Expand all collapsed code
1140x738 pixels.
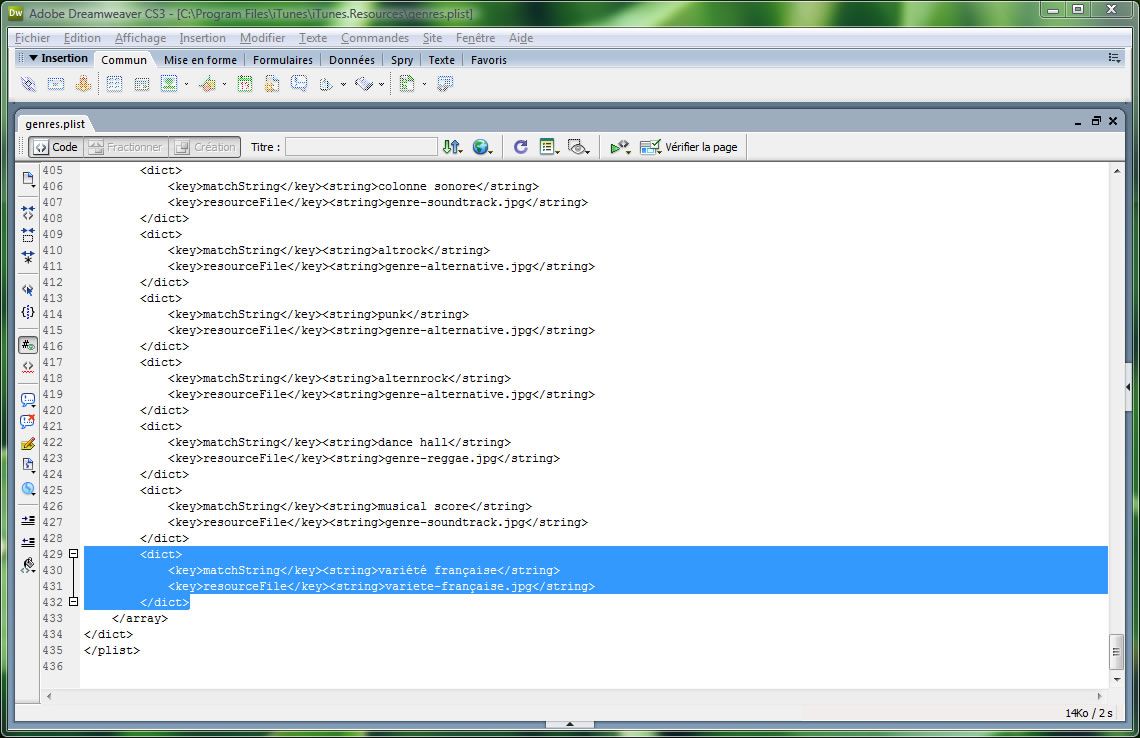click(28, 257)
